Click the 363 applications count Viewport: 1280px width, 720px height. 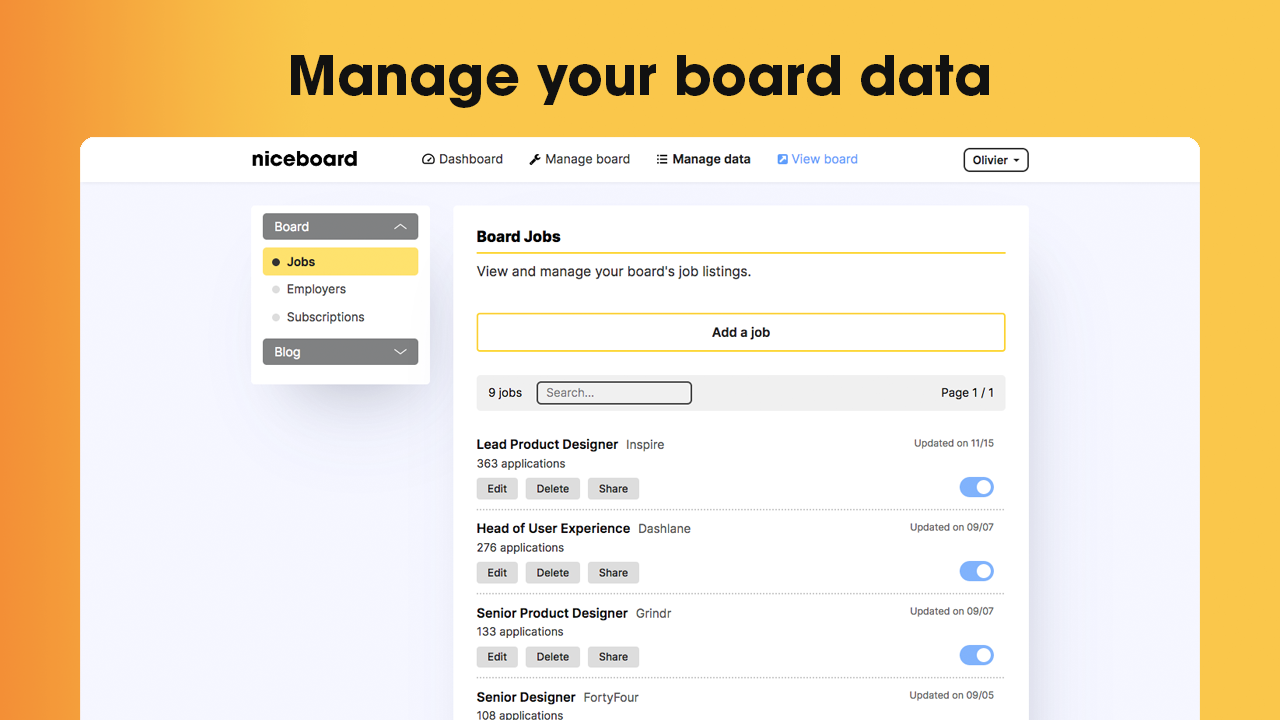[x=521, y=464]
